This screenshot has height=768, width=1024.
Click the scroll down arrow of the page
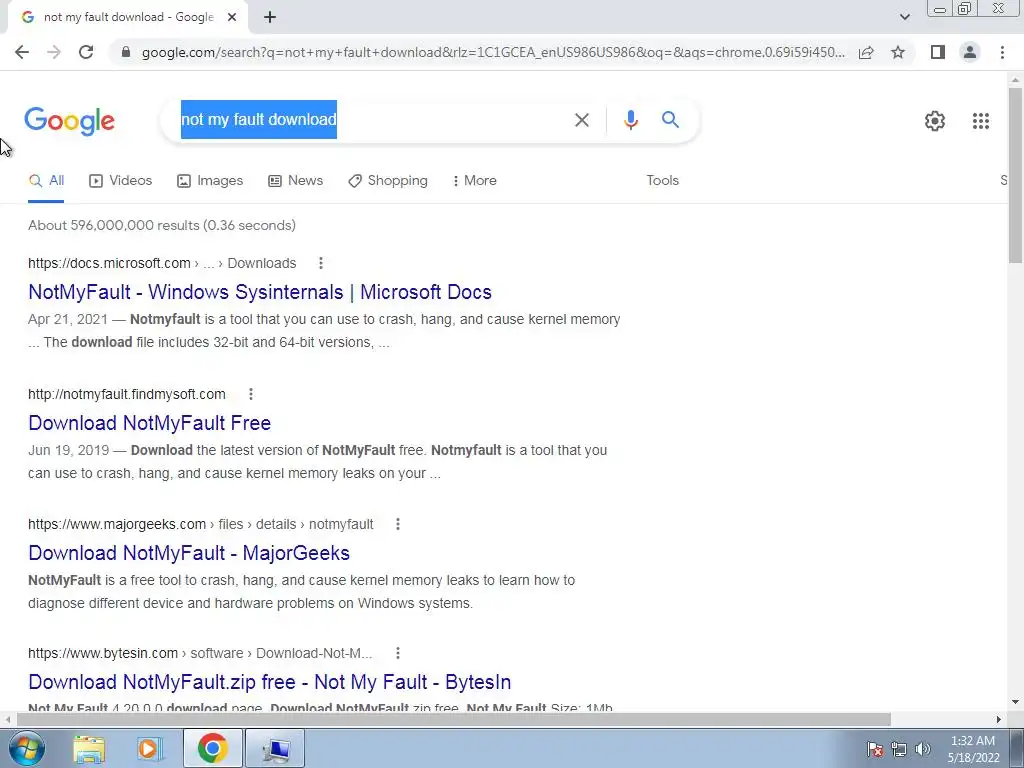[x=1015, y=702]
